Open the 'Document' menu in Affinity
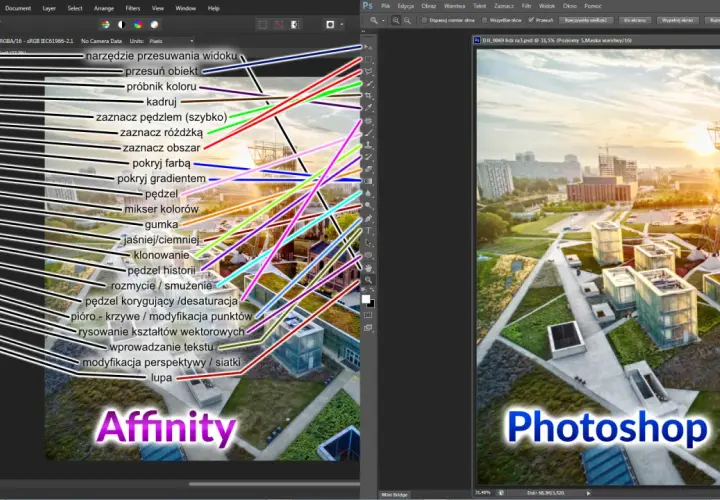The image size is (720, 500). pyautogui.click(x=18, y=8)
